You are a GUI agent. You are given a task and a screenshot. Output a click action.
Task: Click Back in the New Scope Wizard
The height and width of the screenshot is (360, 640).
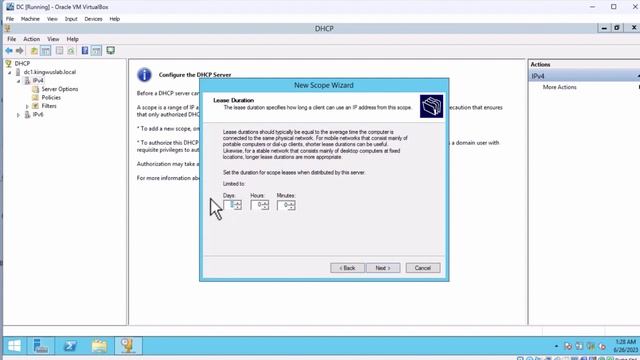click(x=347, y=268)
